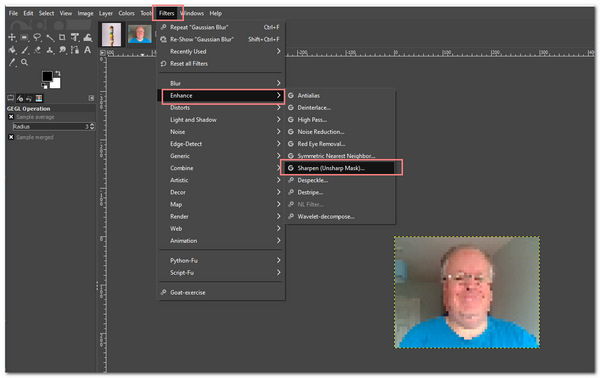Screen dimensions: 600x378
Task: Switch to the portrait image thumbnail tab
Action: (x=140, y=34)
